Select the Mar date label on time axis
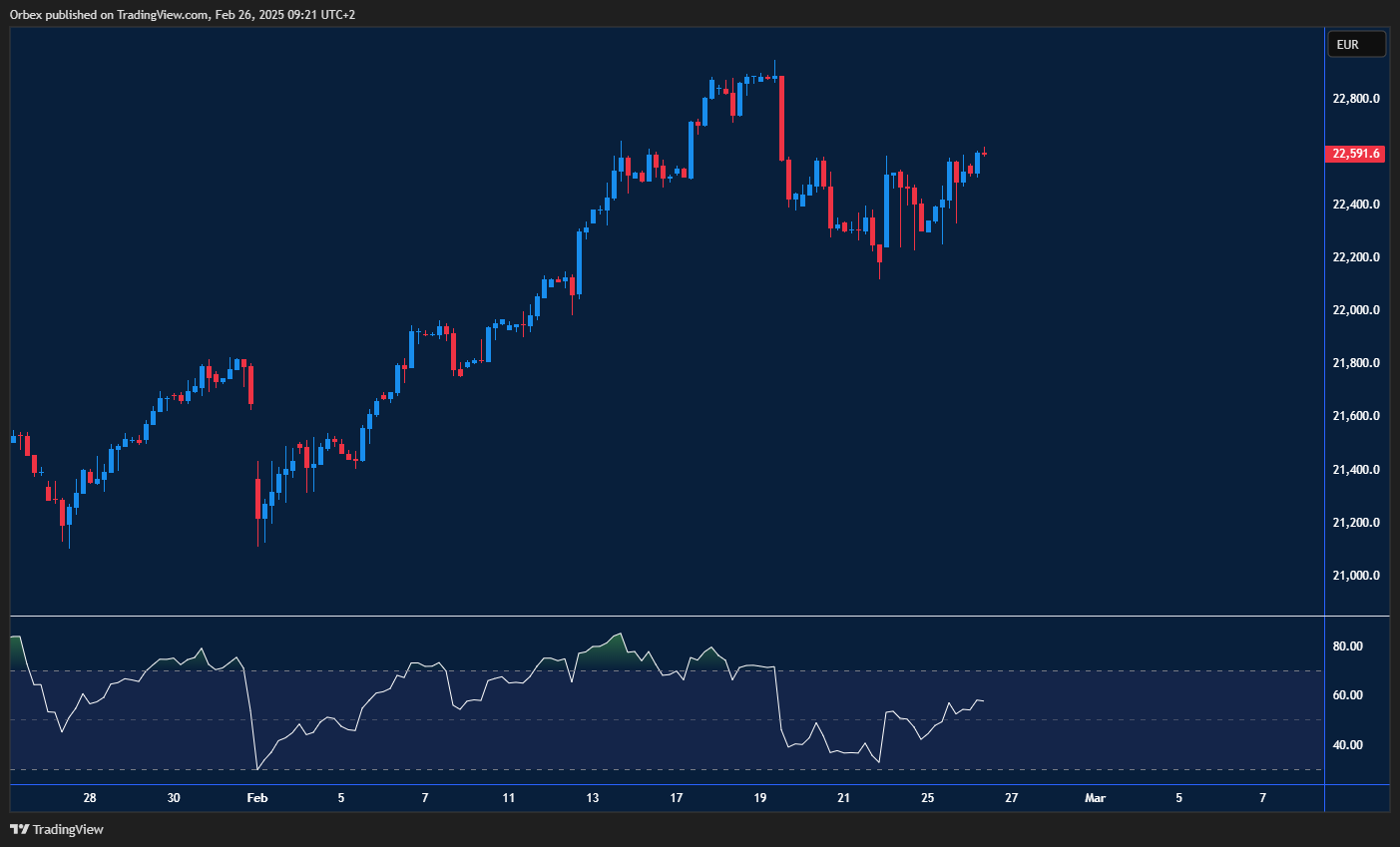1400x847 pixels. pos(1095,798)
